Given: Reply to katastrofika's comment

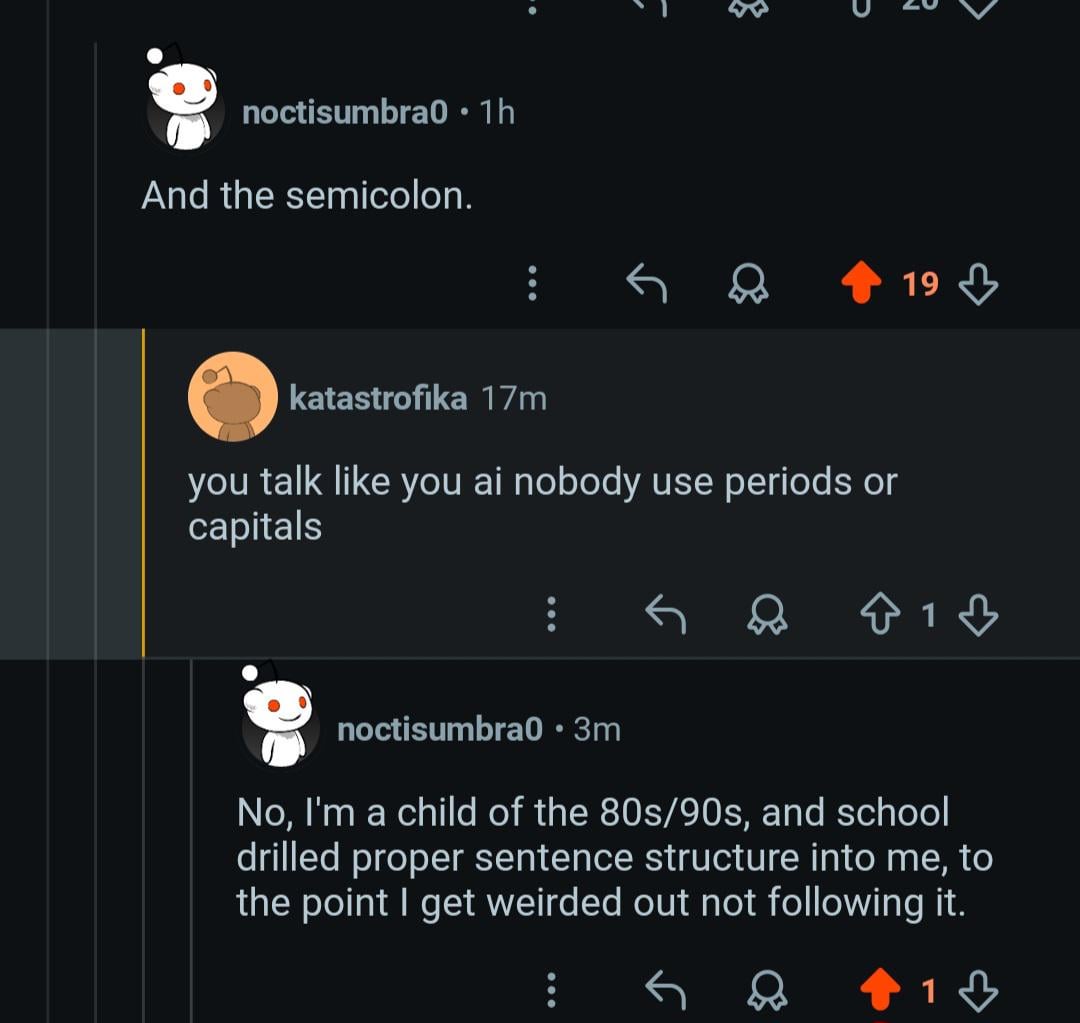Looking at the screenshot, I should tap(665, 614).
